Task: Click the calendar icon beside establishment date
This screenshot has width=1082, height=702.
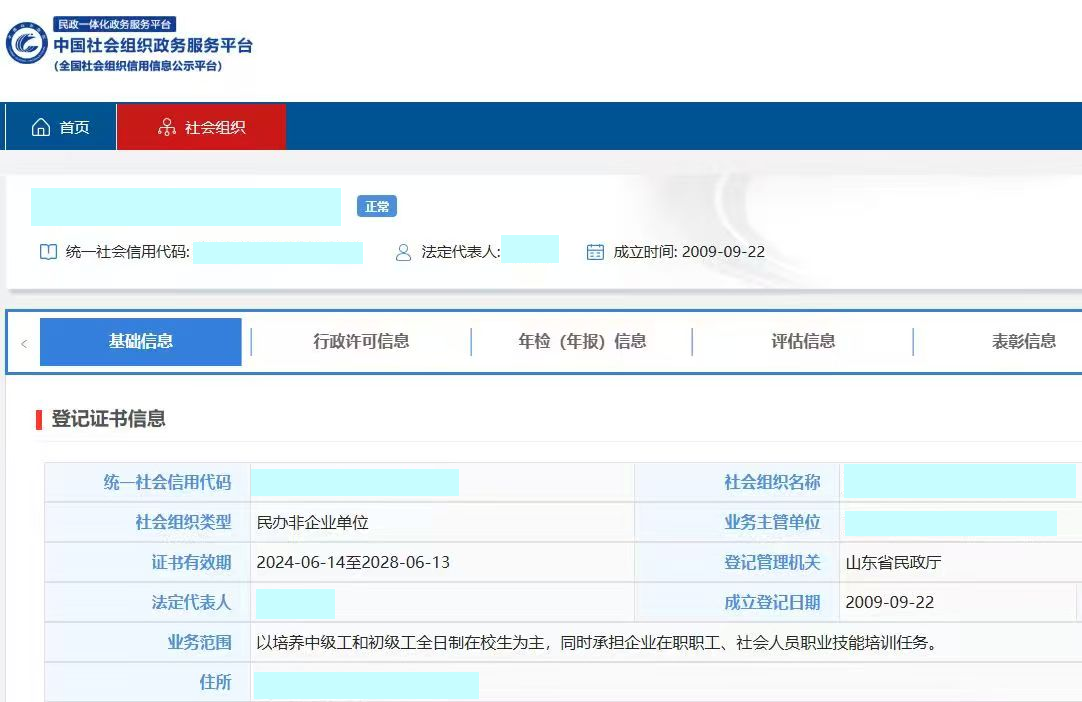Action: [x=595, y=252]
